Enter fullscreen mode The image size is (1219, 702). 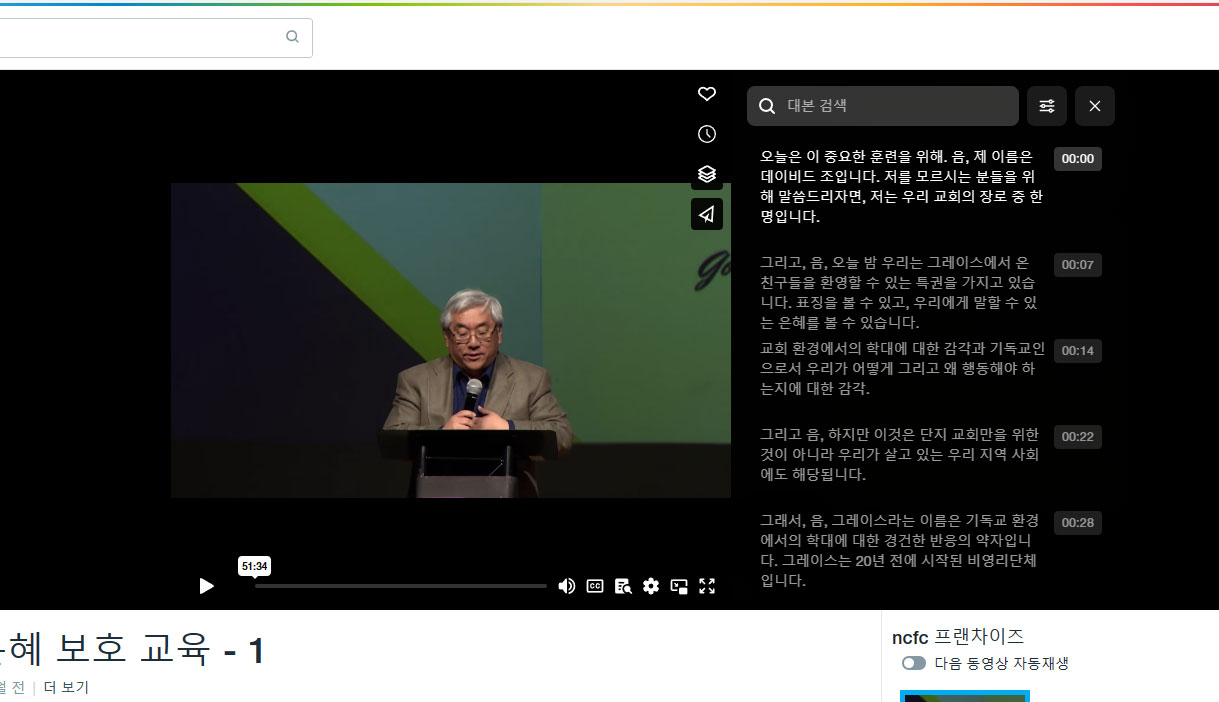707,586
